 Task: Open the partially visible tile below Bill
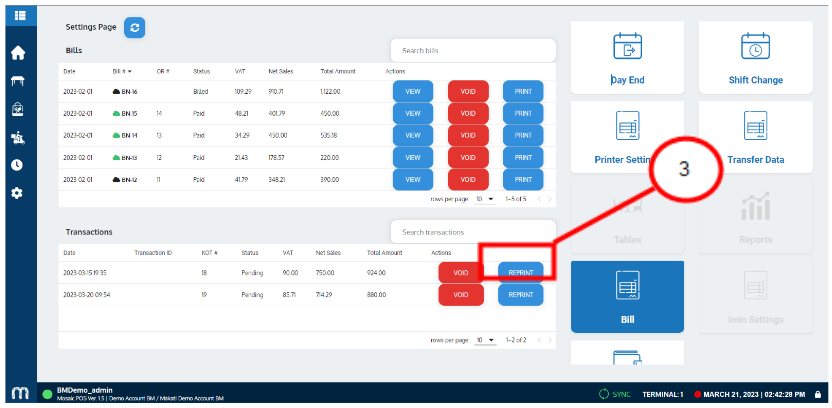tap(627, 353)
